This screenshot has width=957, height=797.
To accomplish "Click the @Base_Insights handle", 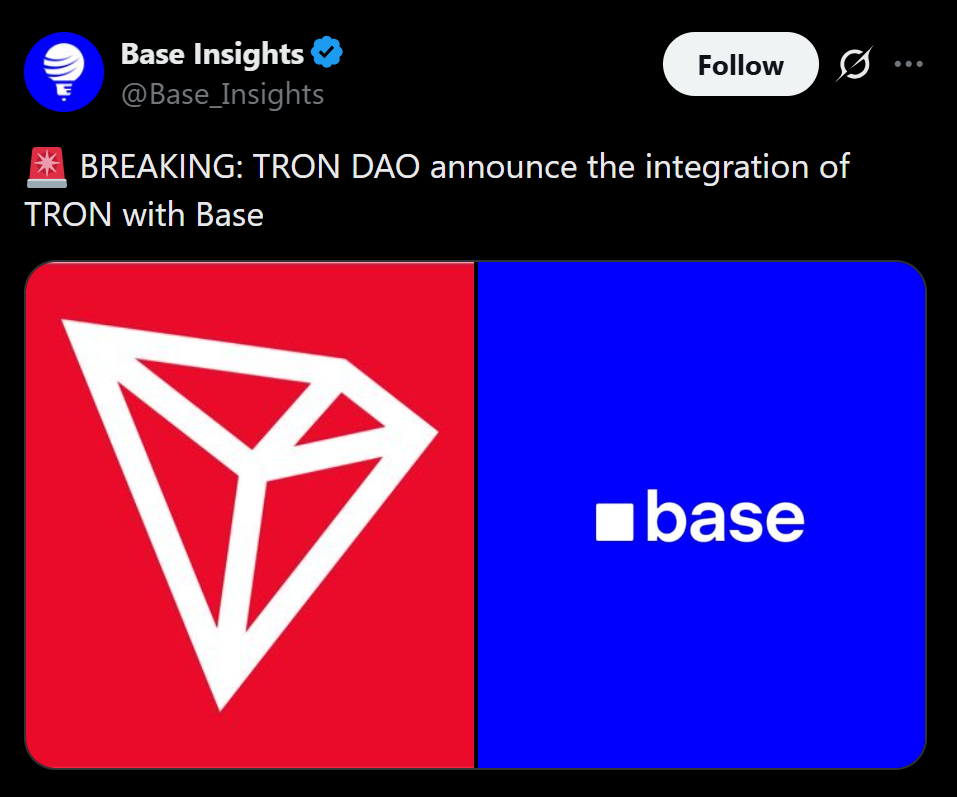I will pyautogui.click(x=222, y=94).
